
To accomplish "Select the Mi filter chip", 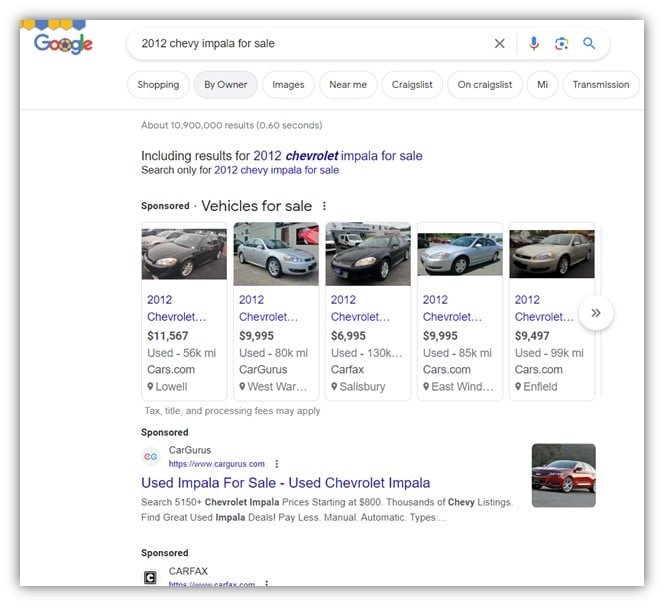I will point(542,85).
